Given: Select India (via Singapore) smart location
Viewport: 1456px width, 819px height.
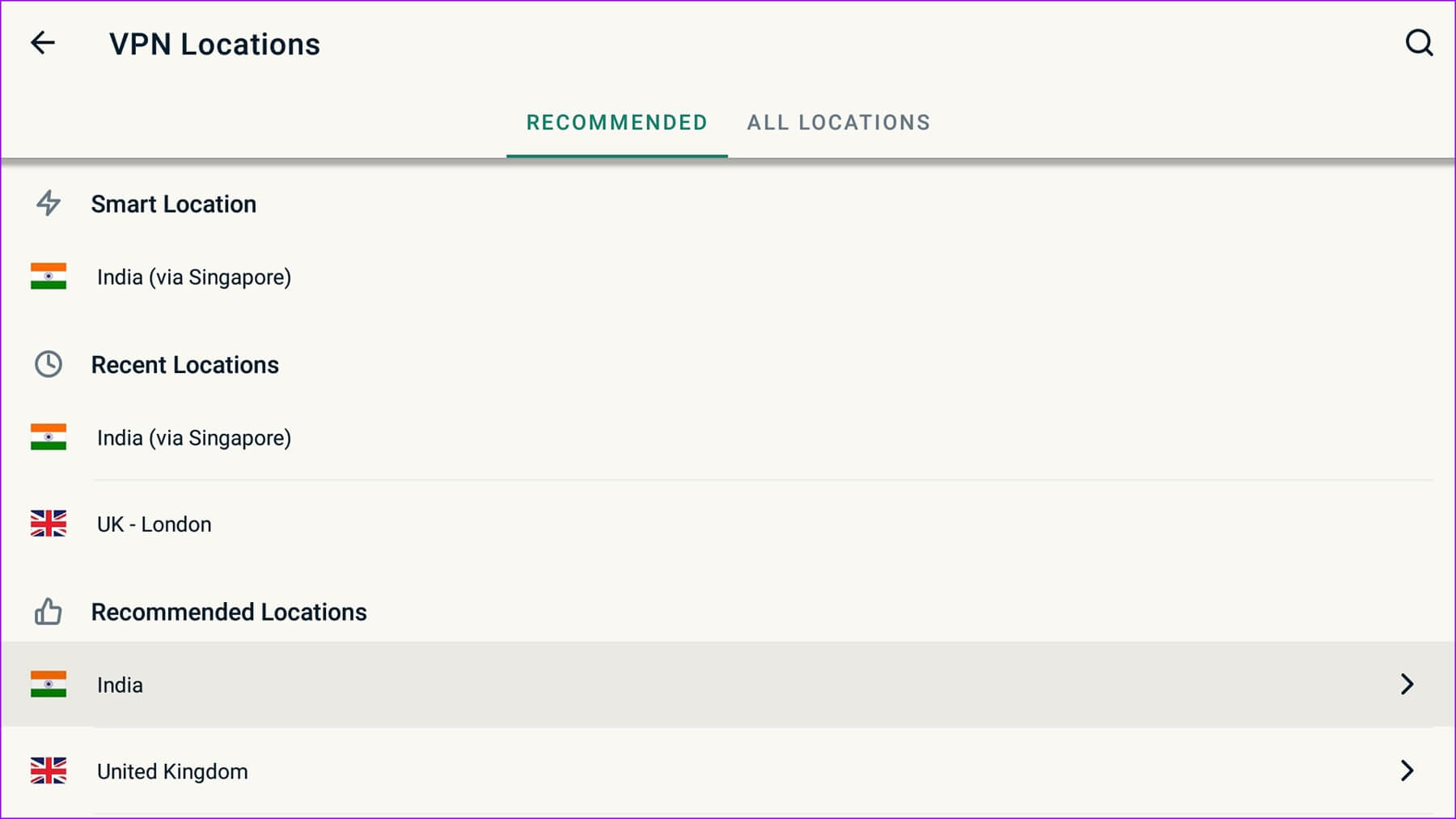Looking at the screenshot, I should [x=728, y=277].
